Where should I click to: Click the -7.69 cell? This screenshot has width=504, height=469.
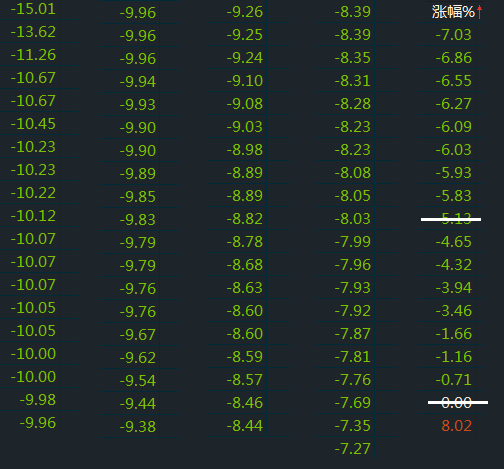pos(353,403)
